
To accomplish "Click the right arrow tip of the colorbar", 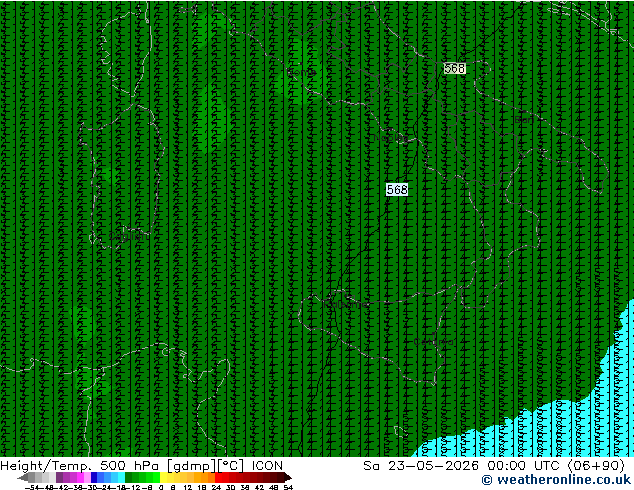I will coord(289,478).
